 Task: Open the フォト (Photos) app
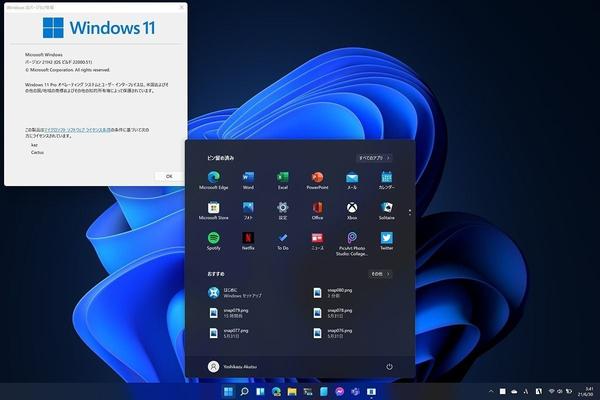pos(248,211)
